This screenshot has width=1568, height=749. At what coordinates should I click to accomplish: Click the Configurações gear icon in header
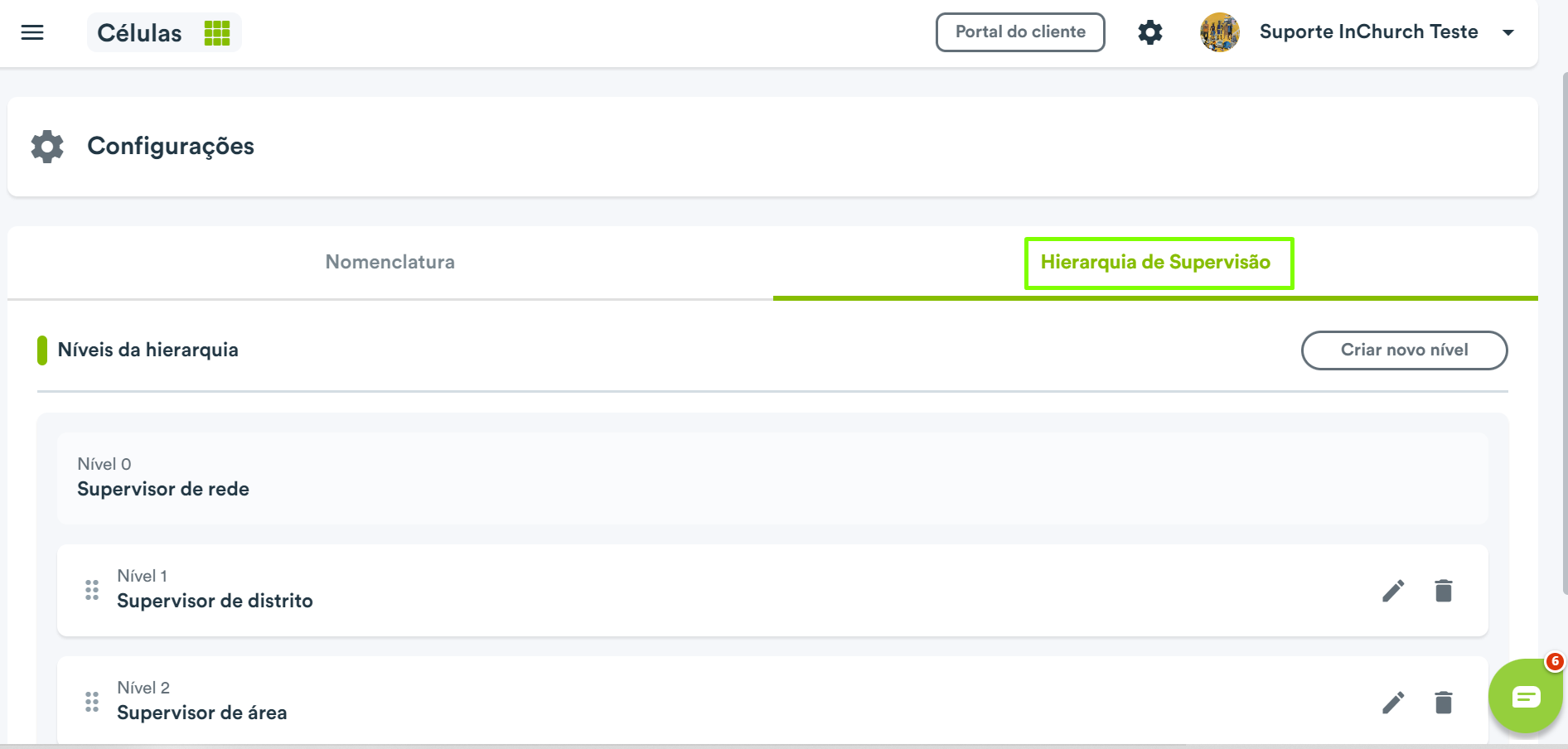pyautogui.click(x=47, y=147)
